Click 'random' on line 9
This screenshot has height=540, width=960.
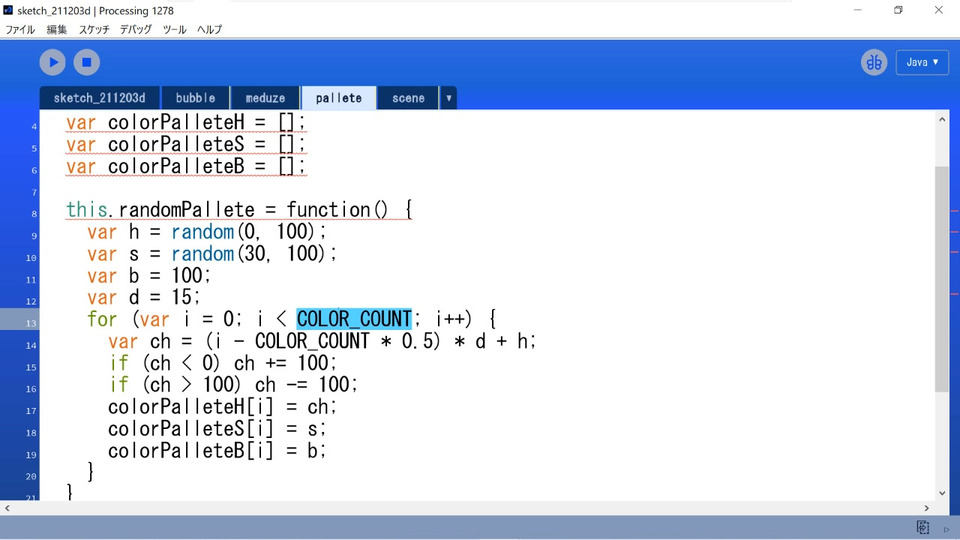(203, 232)
